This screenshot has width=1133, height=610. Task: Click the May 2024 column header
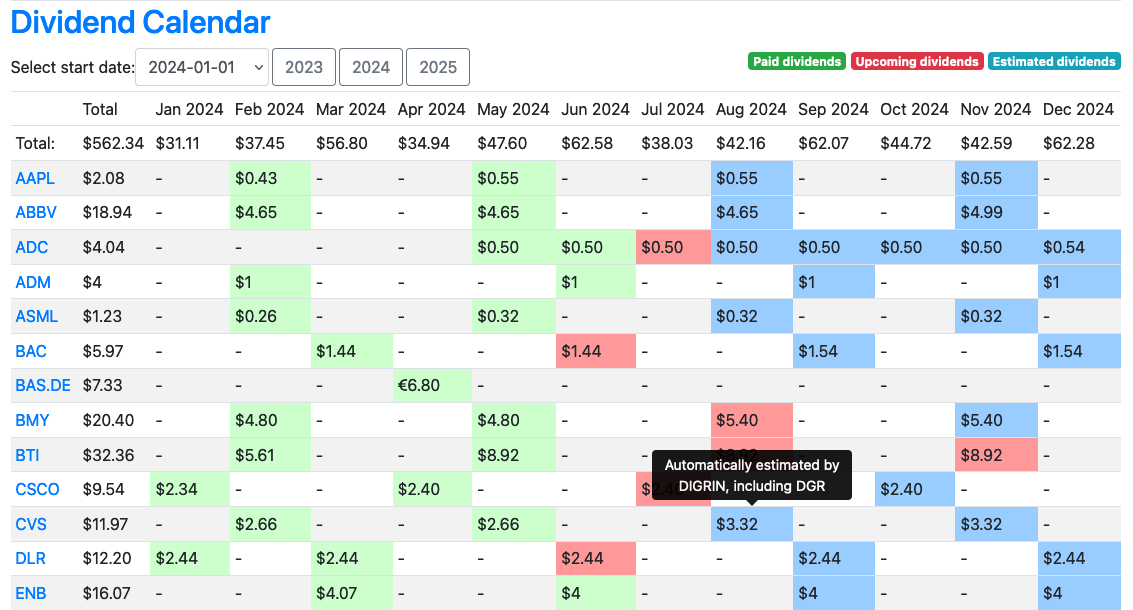[x=513, y=109]
